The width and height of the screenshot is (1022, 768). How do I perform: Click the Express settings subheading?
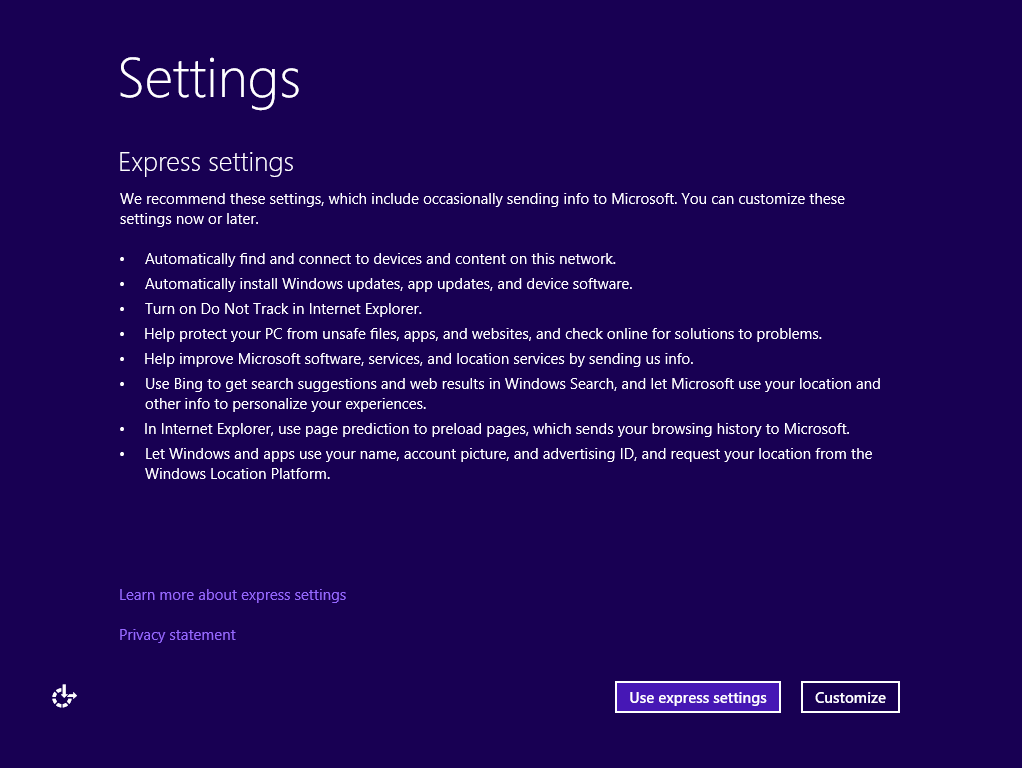[x=206, y=162]
